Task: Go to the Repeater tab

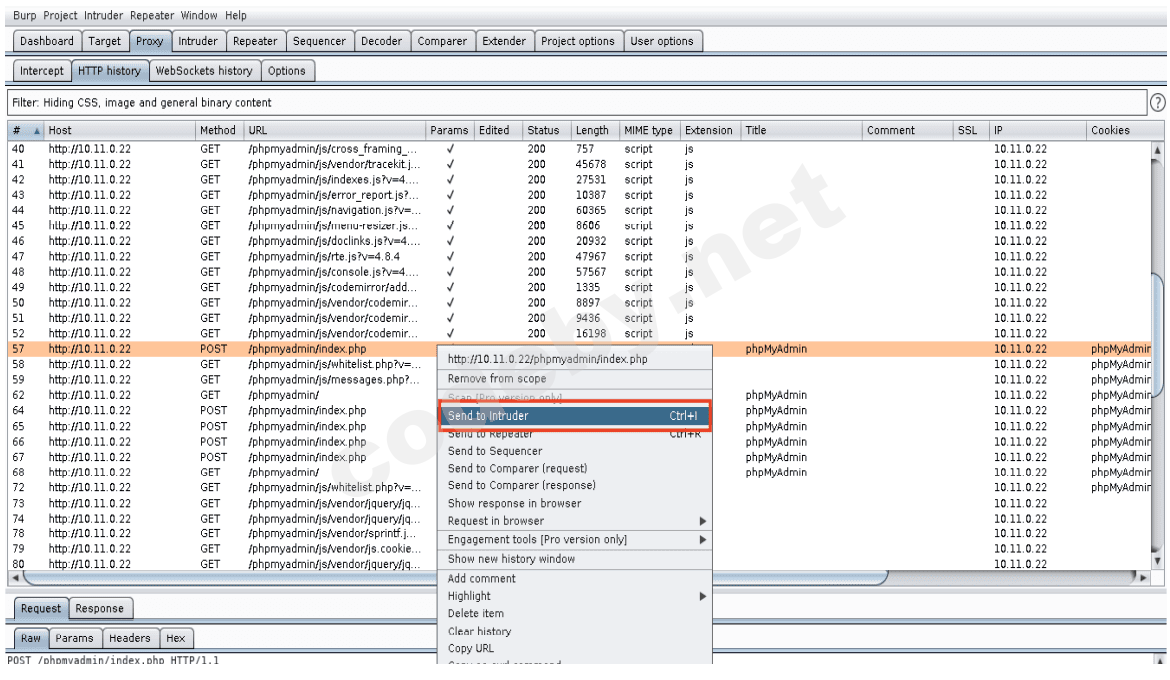Action: (255, 41)
